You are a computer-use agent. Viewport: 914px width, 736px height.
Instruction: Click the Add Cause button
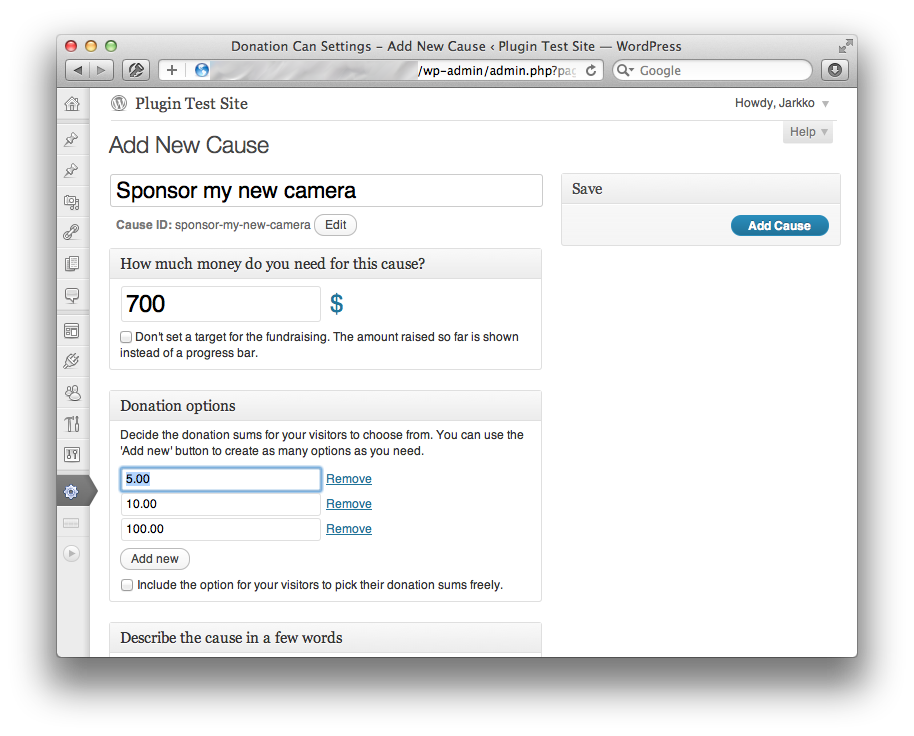coord(779,226)
